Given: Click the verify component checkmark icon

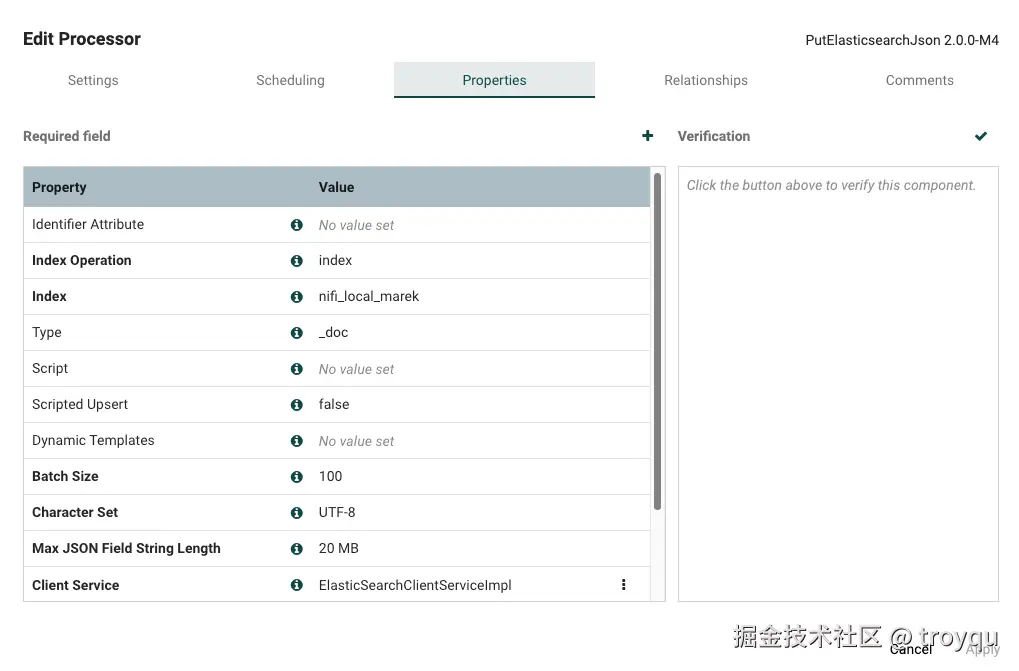Looking at the screenshot, I should click(x=981, y=136).
